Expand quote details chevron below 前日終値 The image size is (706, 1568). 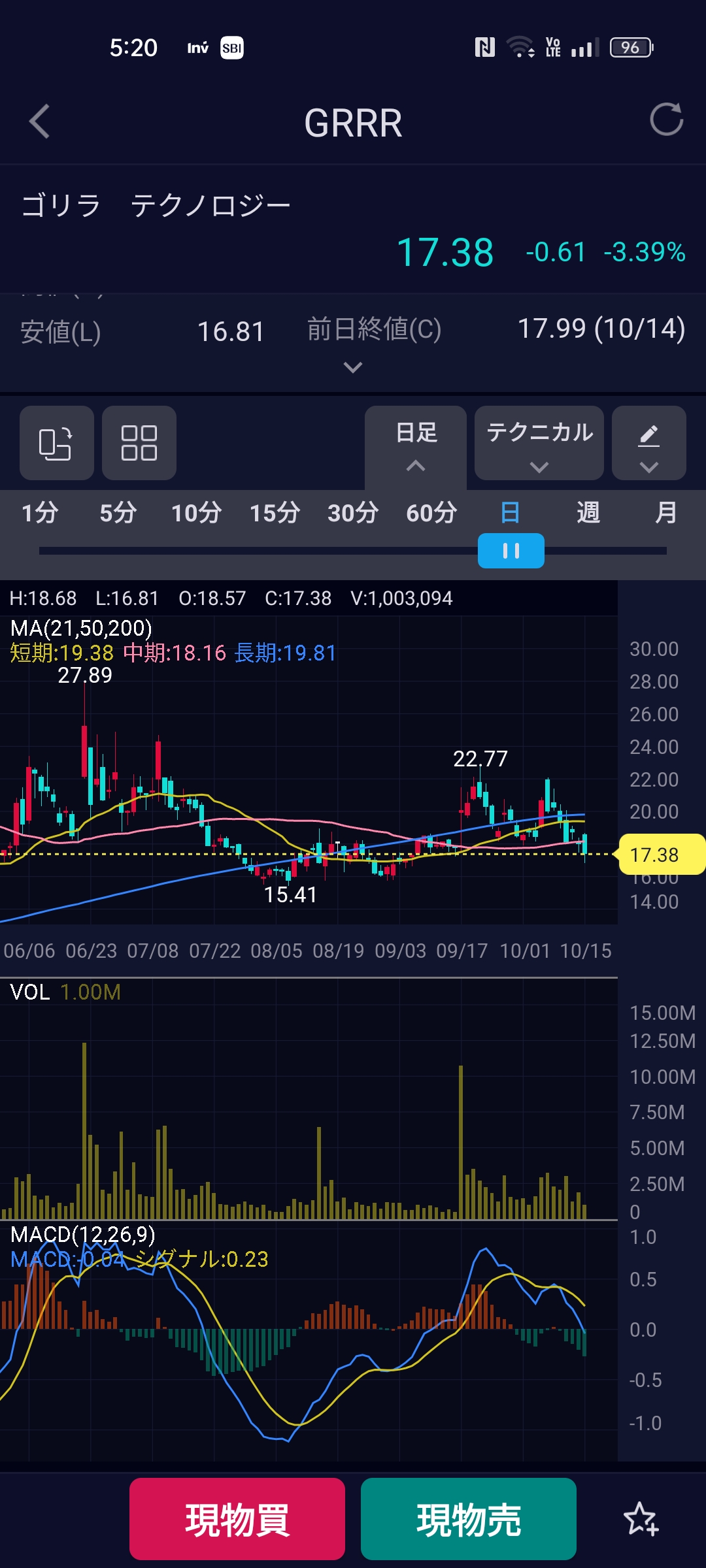[353, 368]
